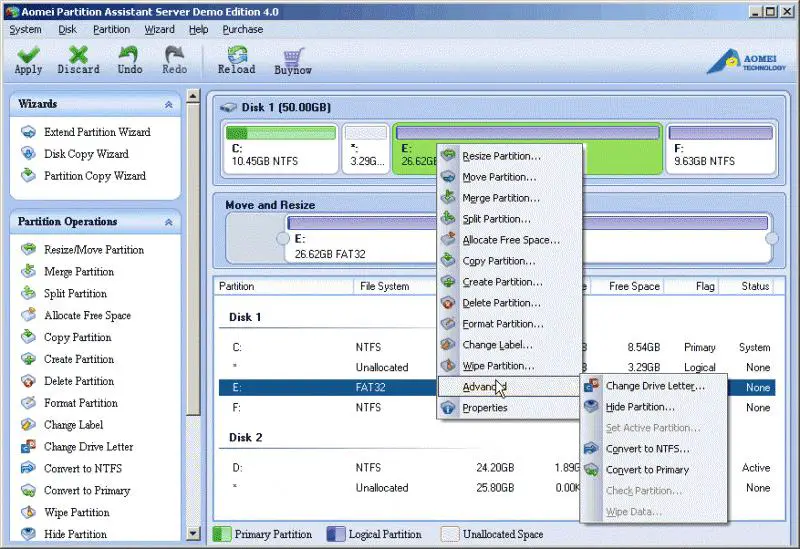Click the Change Drive Letter sidebar icon

(29, 446)
